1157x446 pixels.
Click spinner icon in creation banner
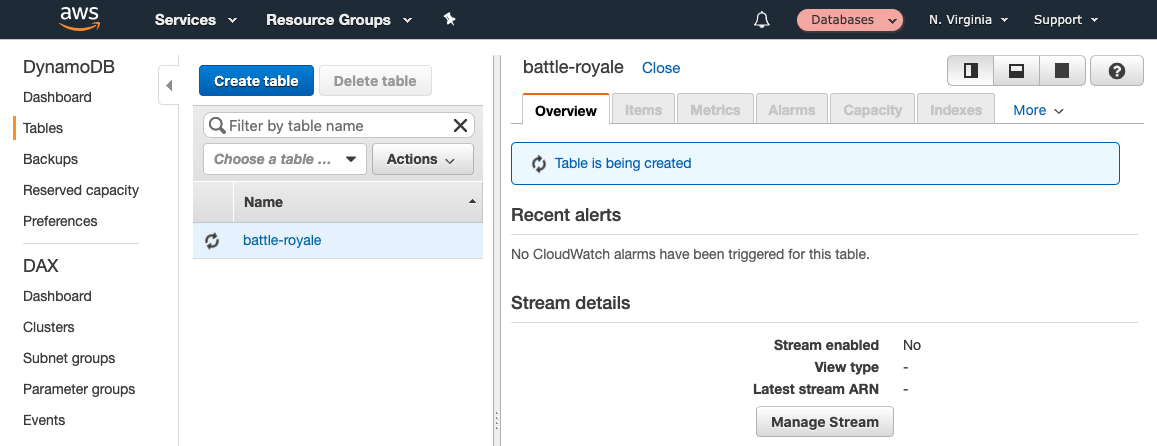point(539,163)
